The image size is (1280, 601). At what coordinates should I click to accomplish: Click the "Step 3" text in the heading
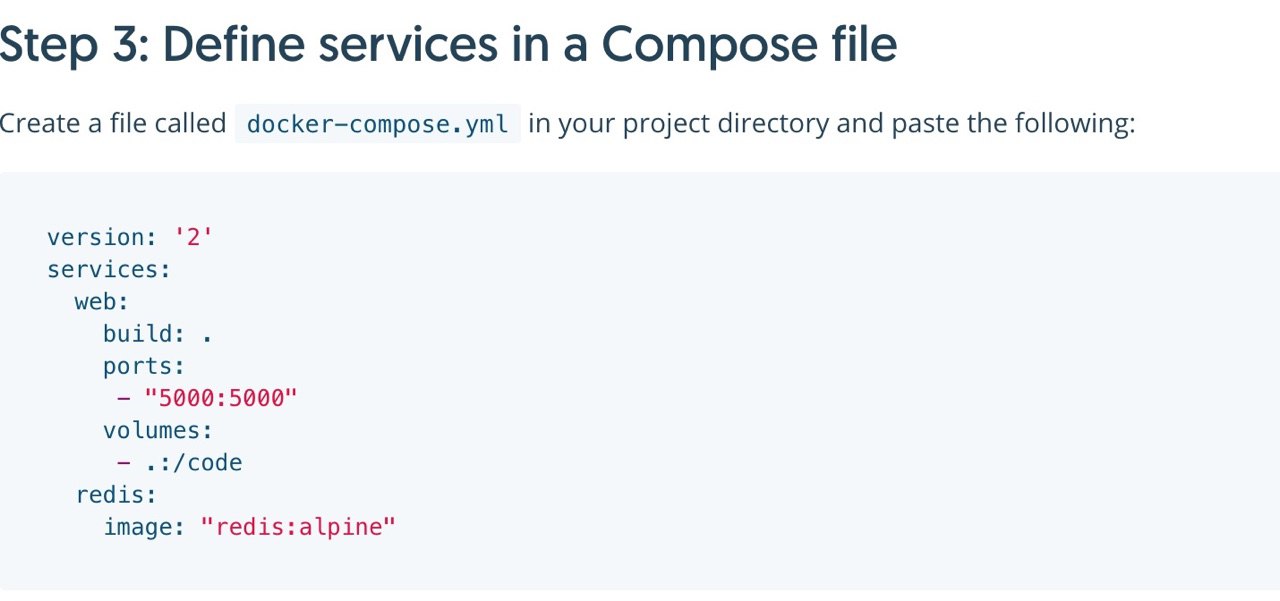[68, 45]
